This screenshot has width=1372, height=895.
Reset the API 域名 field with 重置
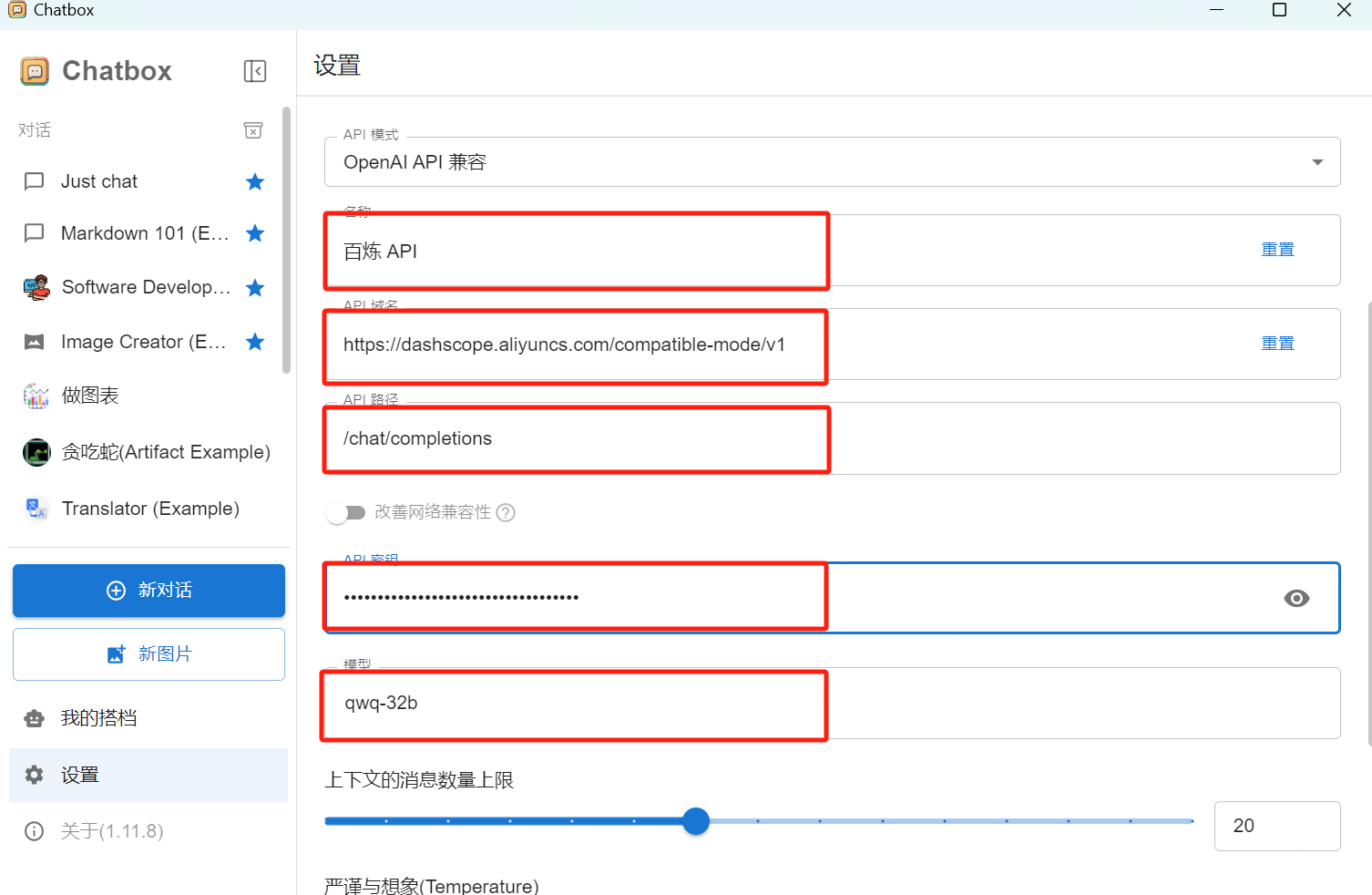point(1277,344)
